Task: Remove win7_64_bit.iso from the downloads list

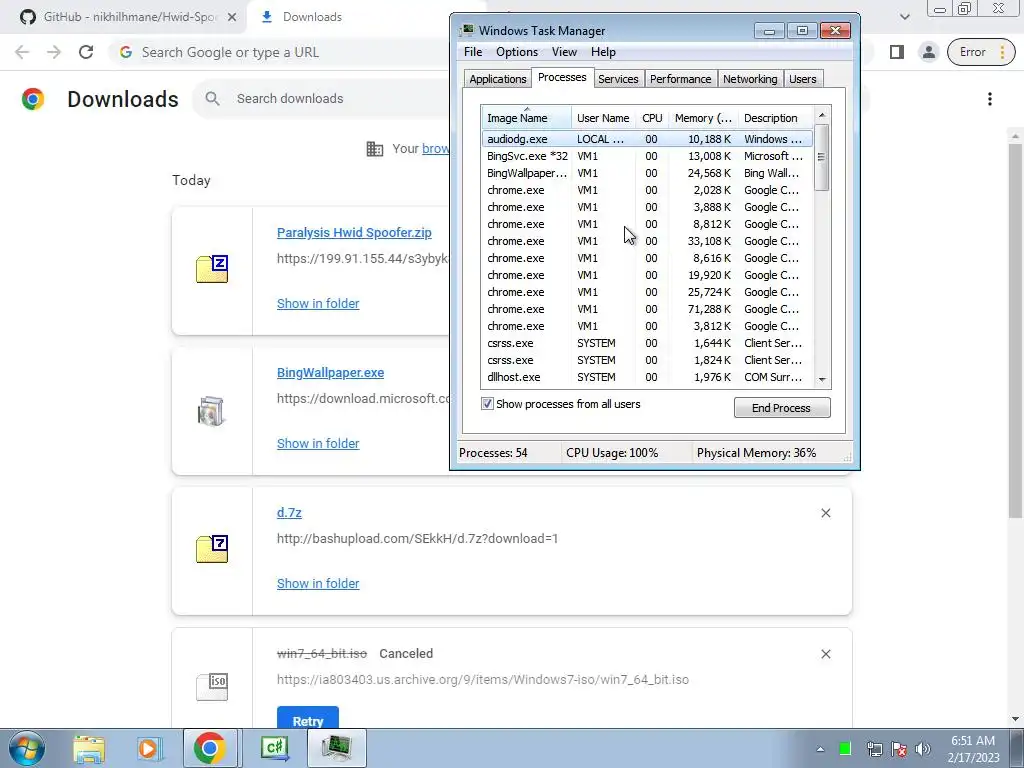Action: 825,654
